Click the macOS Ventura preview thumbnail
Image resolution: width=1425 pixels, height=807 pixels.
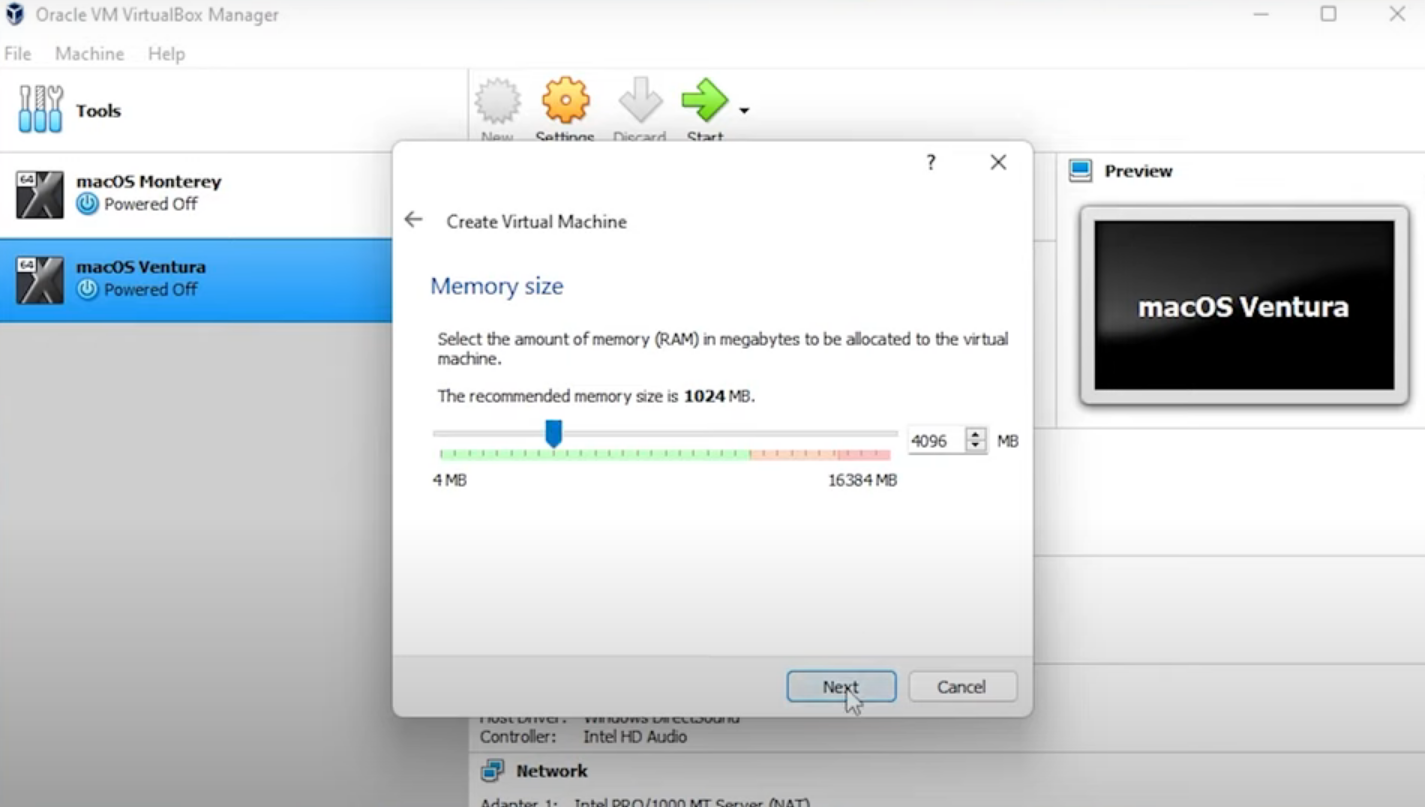(x=1244, y=305)
